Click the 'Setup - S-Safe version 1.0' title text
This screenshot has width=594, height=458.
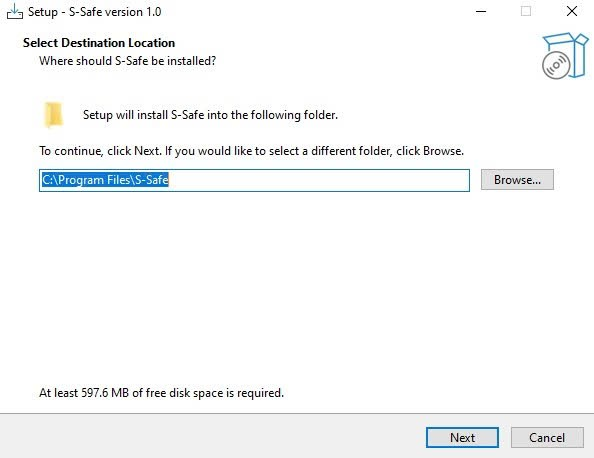pos(95,12)
